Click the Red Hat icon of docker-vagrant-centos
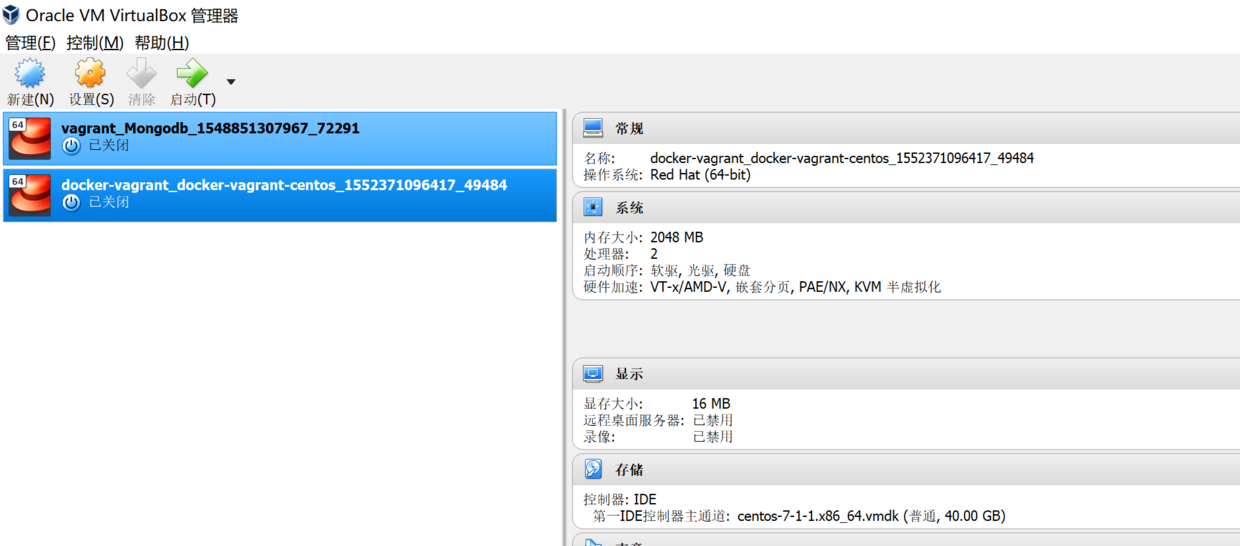This screenshot has height=546, width=1240. [30, 194]
